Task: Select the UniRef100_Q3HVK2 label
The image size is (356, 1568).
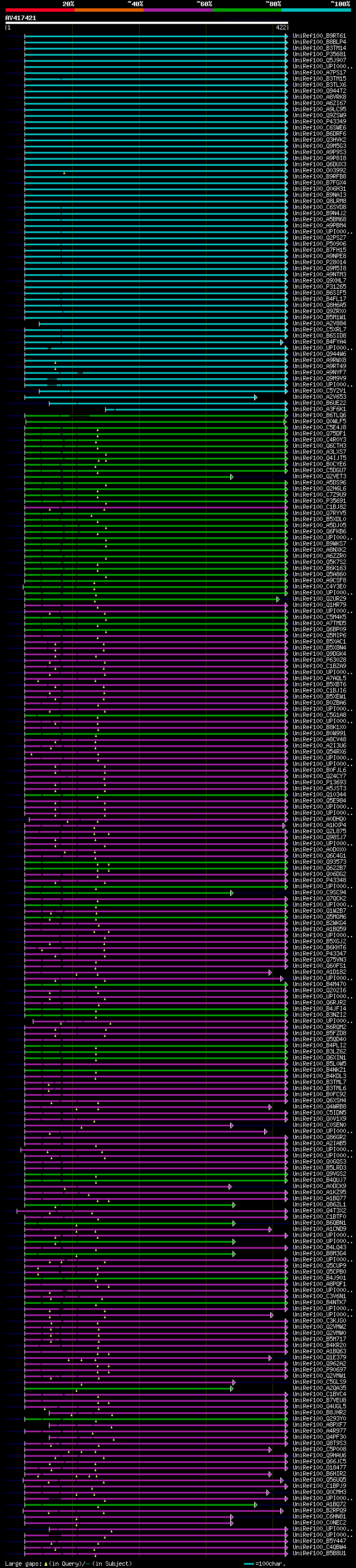Action: click(319, 140)
